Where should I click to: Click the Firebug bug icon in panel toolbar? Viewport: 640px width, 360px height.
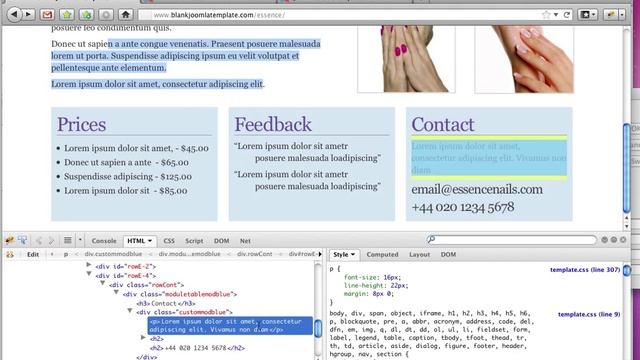pos(9,240)
